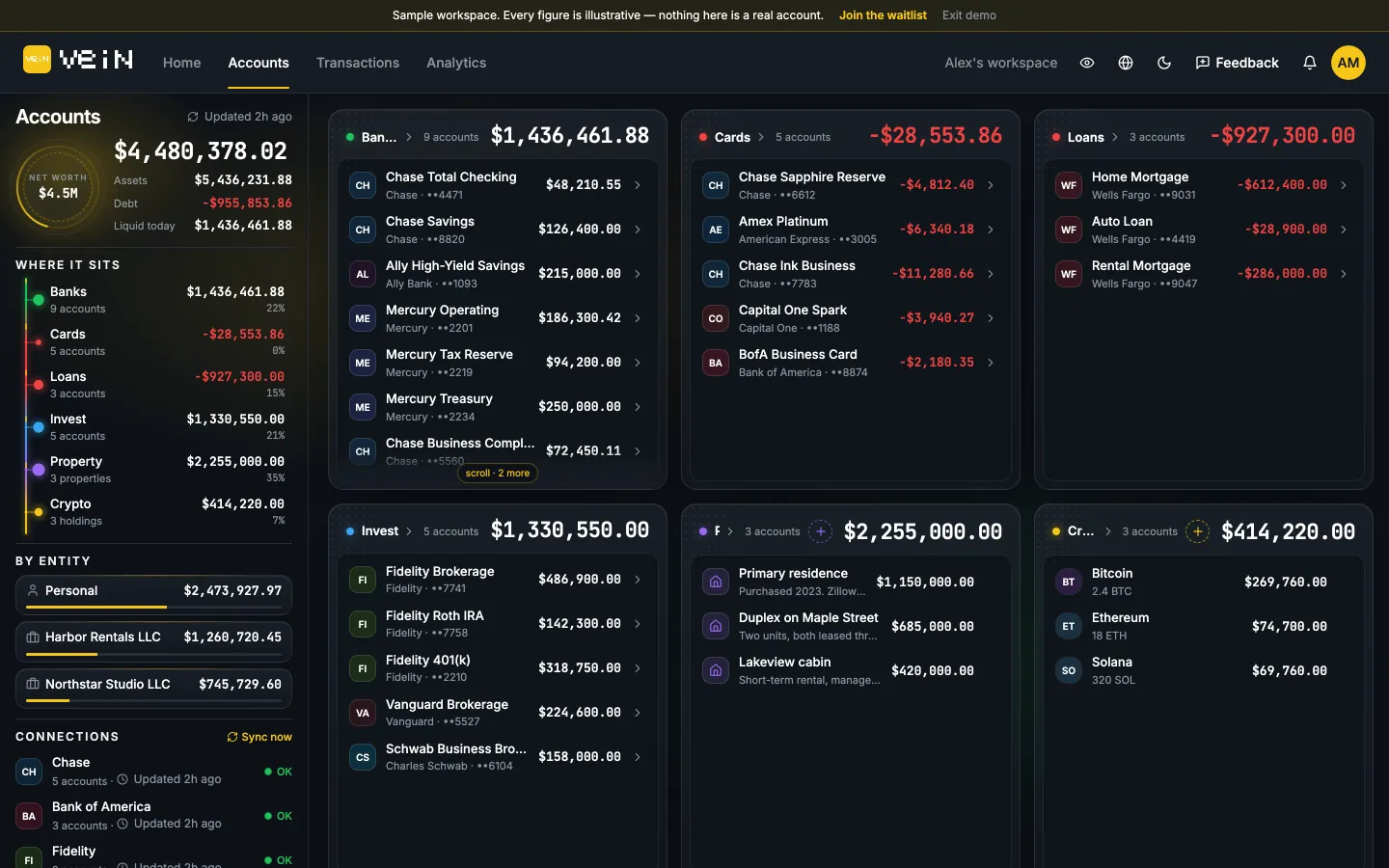Click Sync now in Connections
This screenshot has width=1389, height=868.
[259, 737]
